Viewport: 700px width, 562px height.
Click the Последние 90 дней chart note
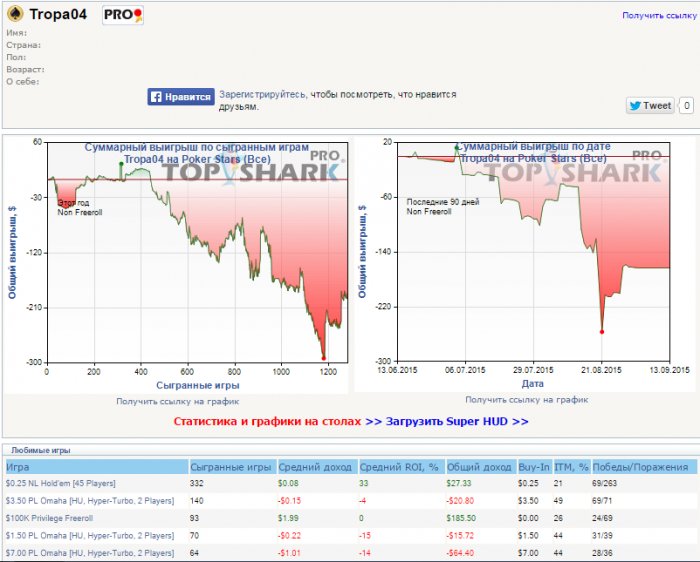coord(442,202)
